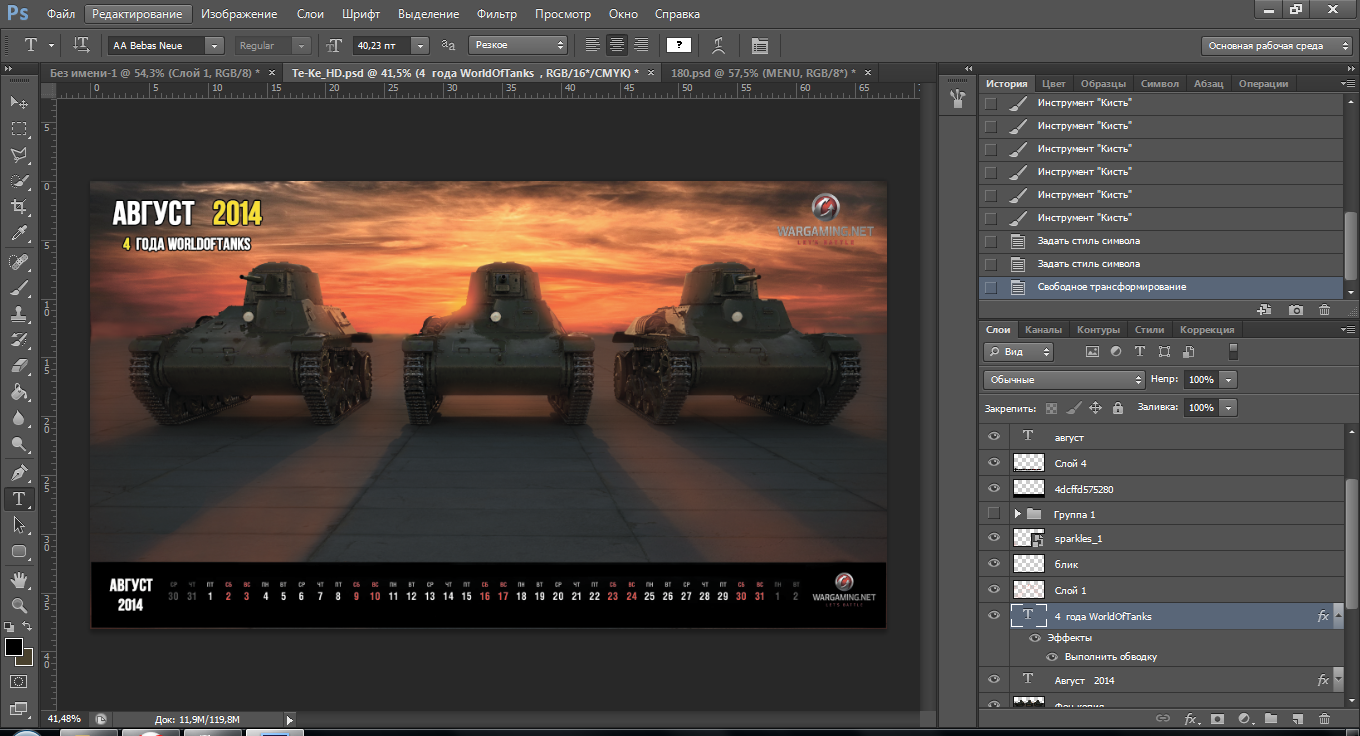
Task: Click the center text alignment icon
Action: (x=617, y=45)
